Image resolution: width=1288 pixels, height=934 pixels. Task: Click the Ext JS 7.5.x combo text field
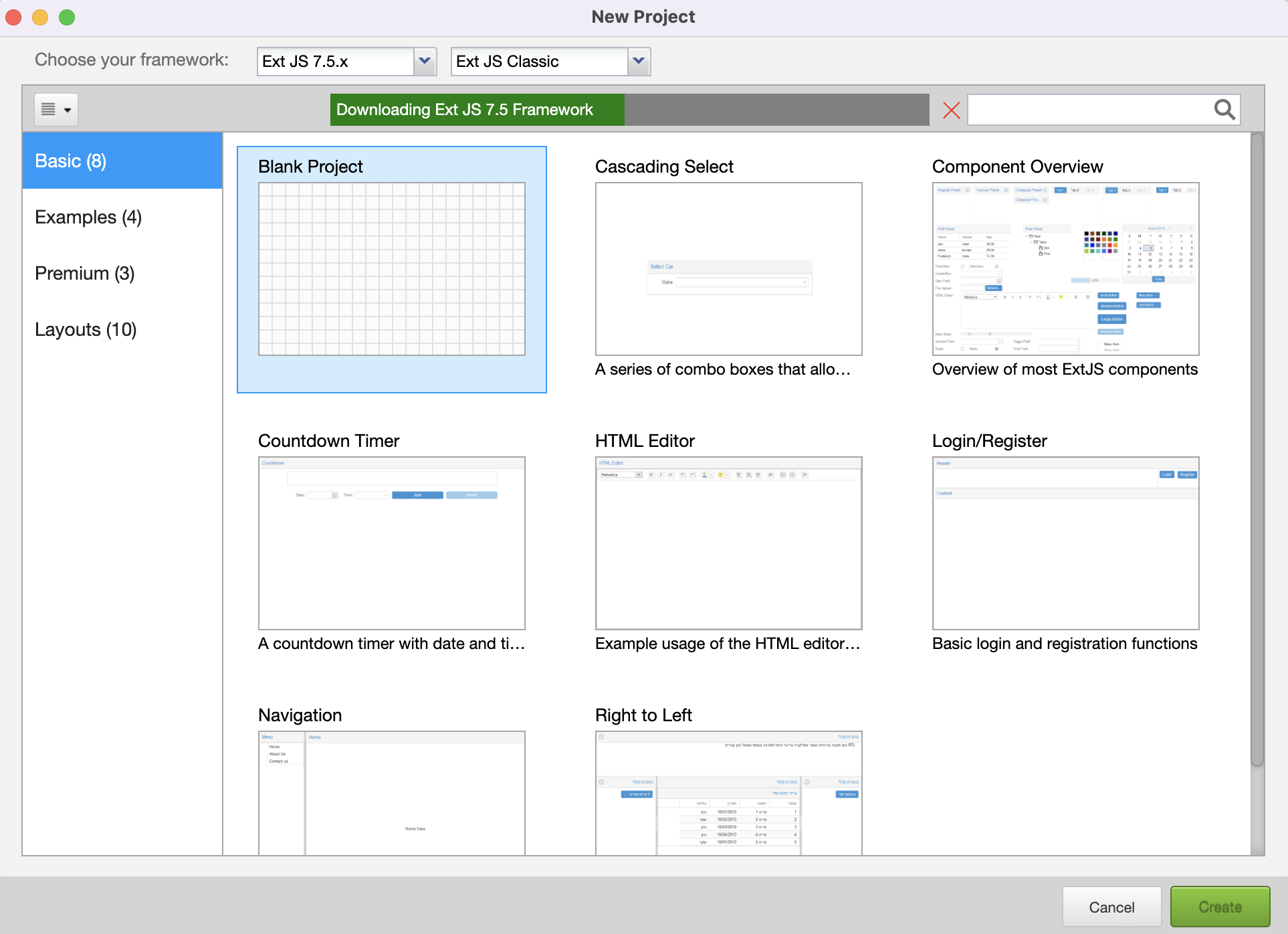coord(336,62)
